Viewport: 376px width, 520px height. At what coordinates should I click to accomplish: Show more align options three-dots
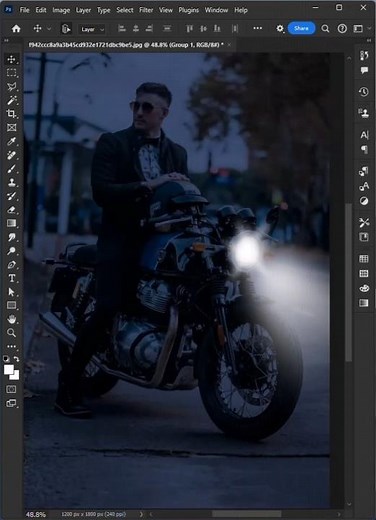tap(258, 28)
